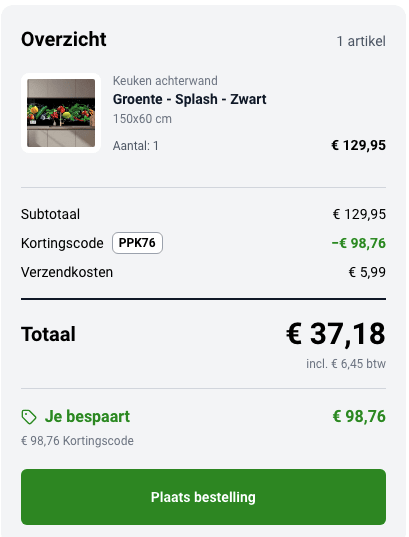Click the € 98,76 Kortingscode breakdown text
This screenshot has height=537, width=409.
pyautogui.click(x=77, y=441)
